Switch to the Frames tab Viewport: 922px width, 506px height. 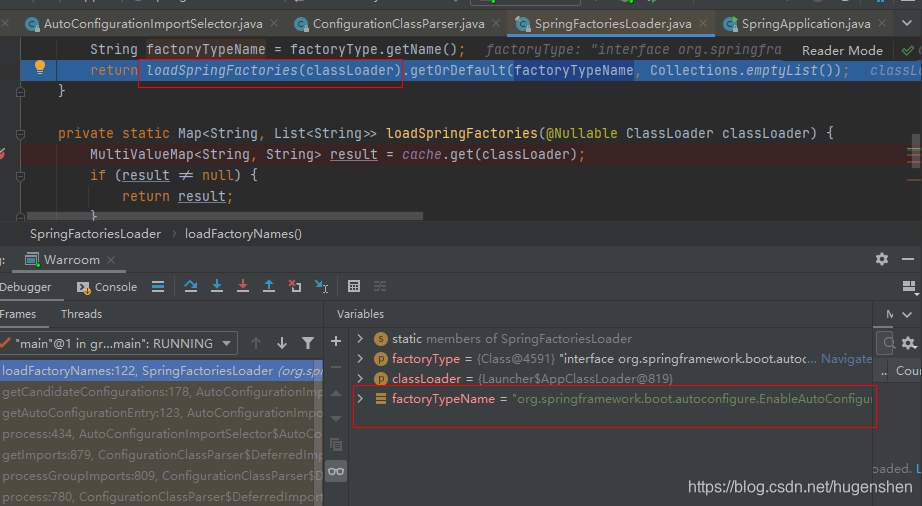click(18, 314)
